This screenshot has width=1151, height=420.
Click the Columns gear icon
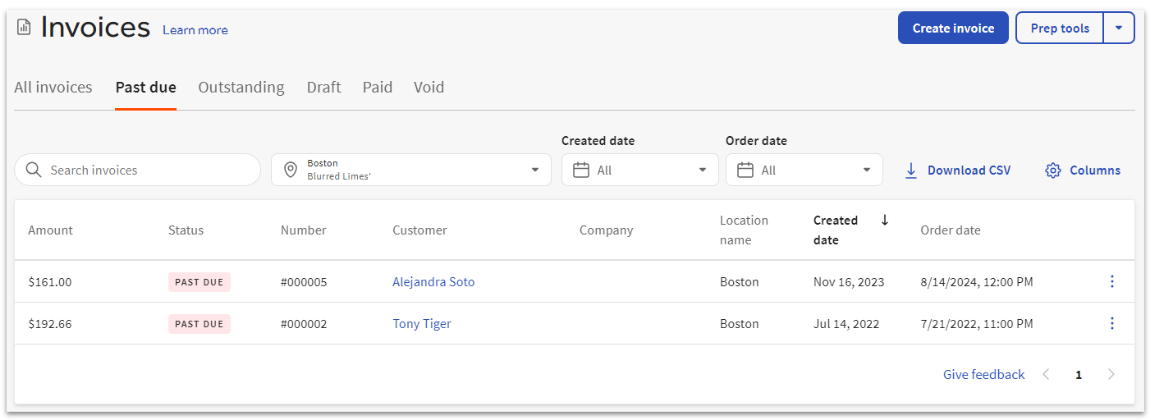click(1052, 171)
